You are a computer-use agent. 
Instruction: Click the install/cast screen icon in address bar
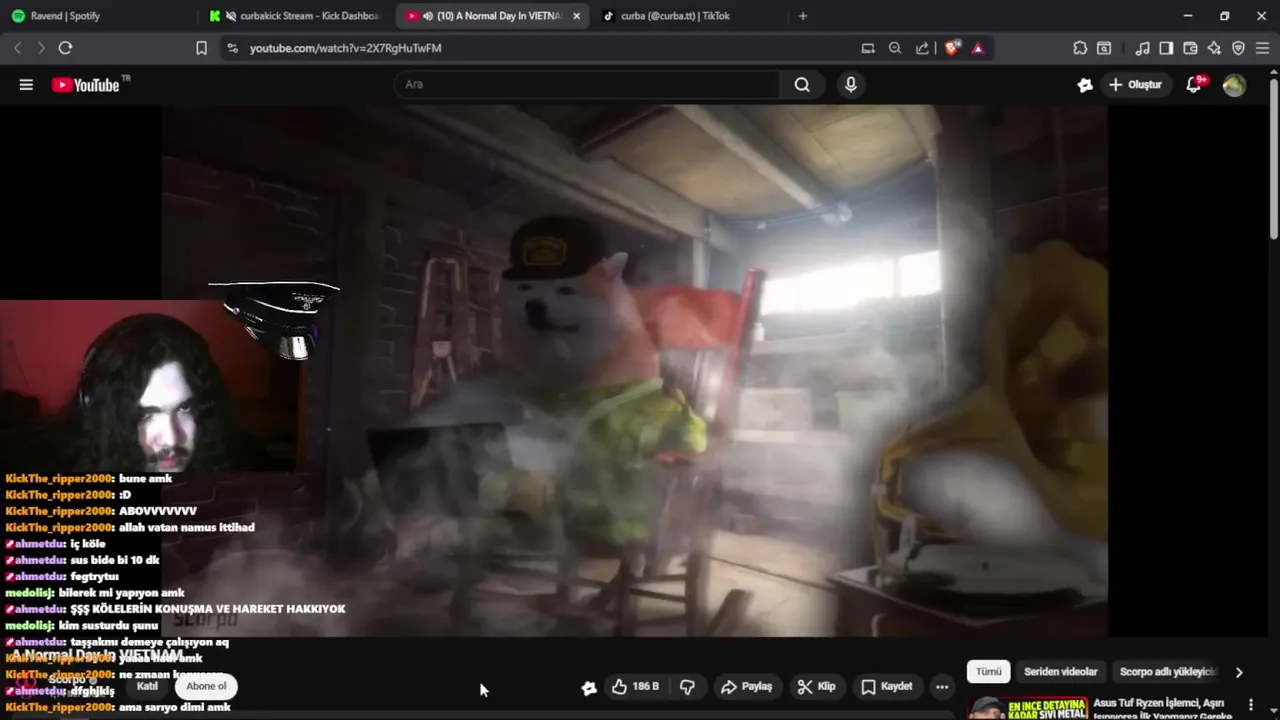click(868, 48)
